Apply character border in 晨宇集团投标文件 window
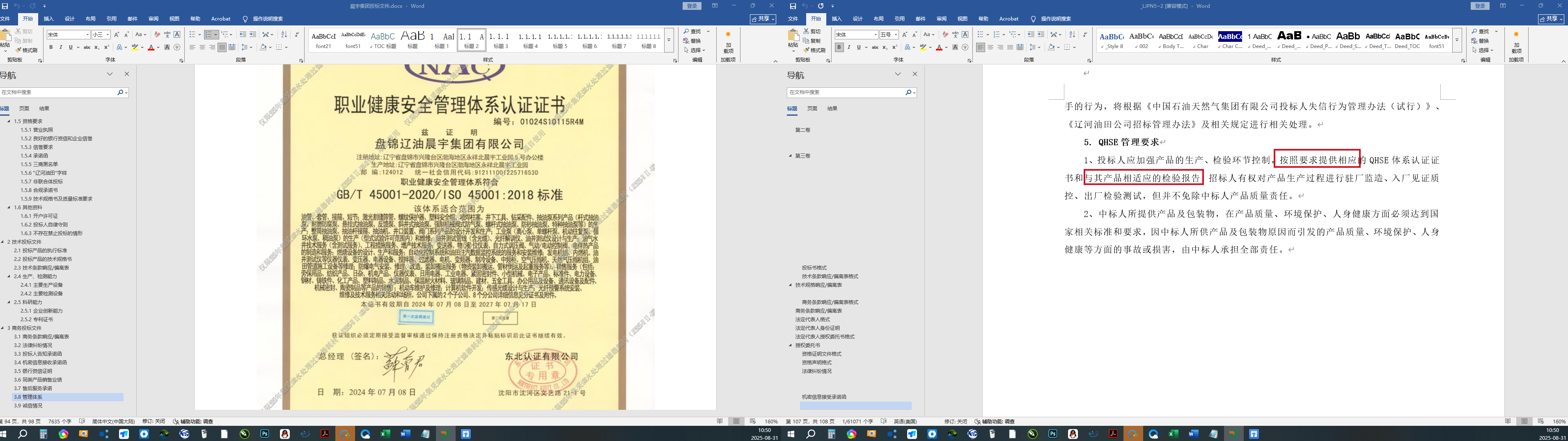Viewport: 1568px width, 441px height. [x=177, y=35]
